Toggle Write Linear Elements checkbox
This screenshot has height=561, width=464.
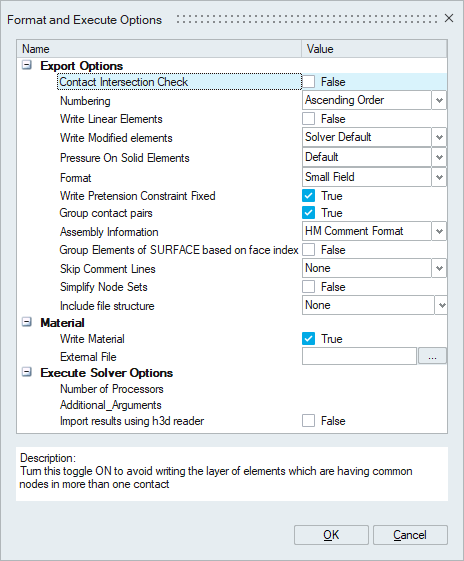pyautogui.click(x=308, y=118)
